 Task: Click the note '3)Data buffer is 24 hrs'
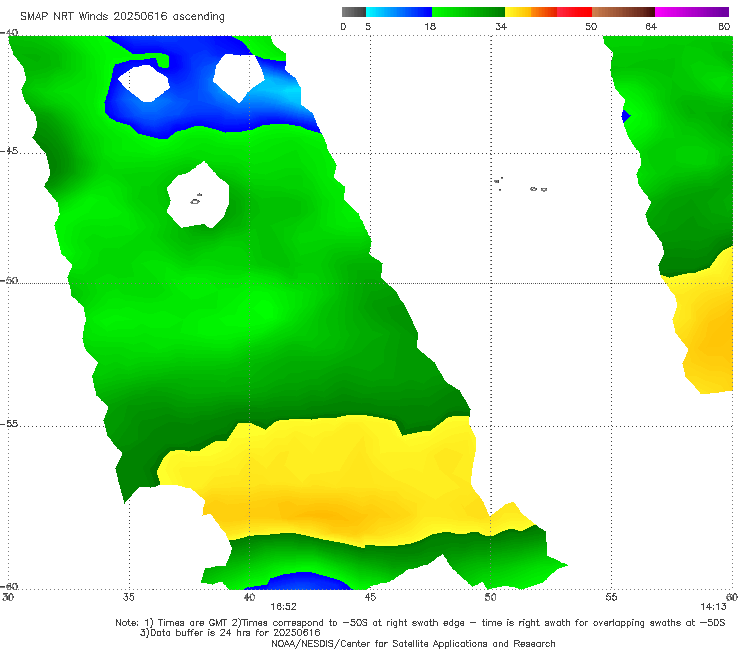click(x=230, y=633)
